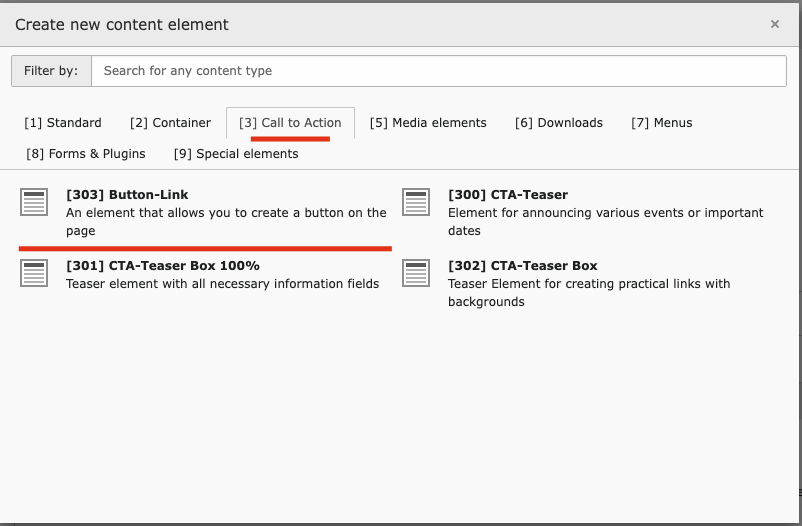This screenshot has height=526, width=802.
Task: Click the CTA-Teaser element icon
Action: 416,202
